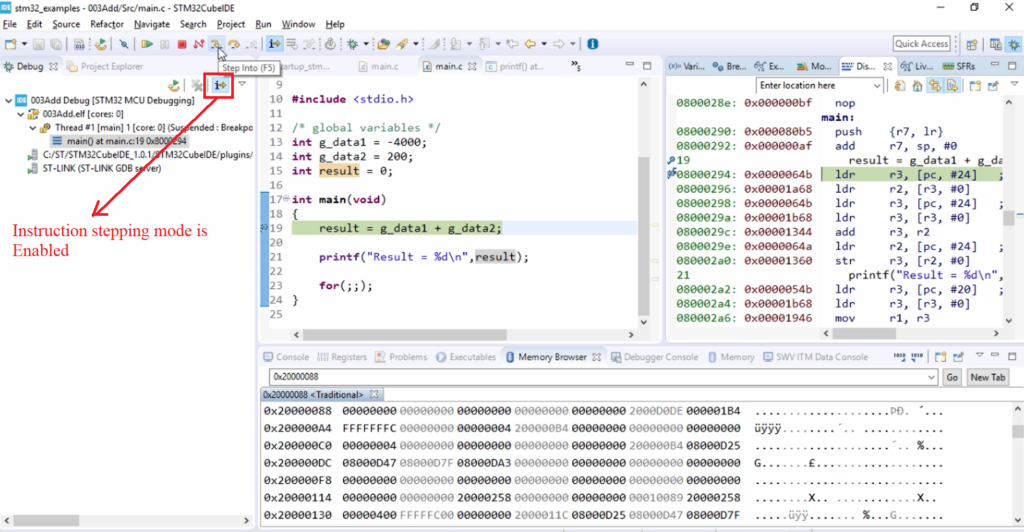Viewport: 1024px width, 532px height.
Task: Click the Disconnect icon
Action: [199, 44]
